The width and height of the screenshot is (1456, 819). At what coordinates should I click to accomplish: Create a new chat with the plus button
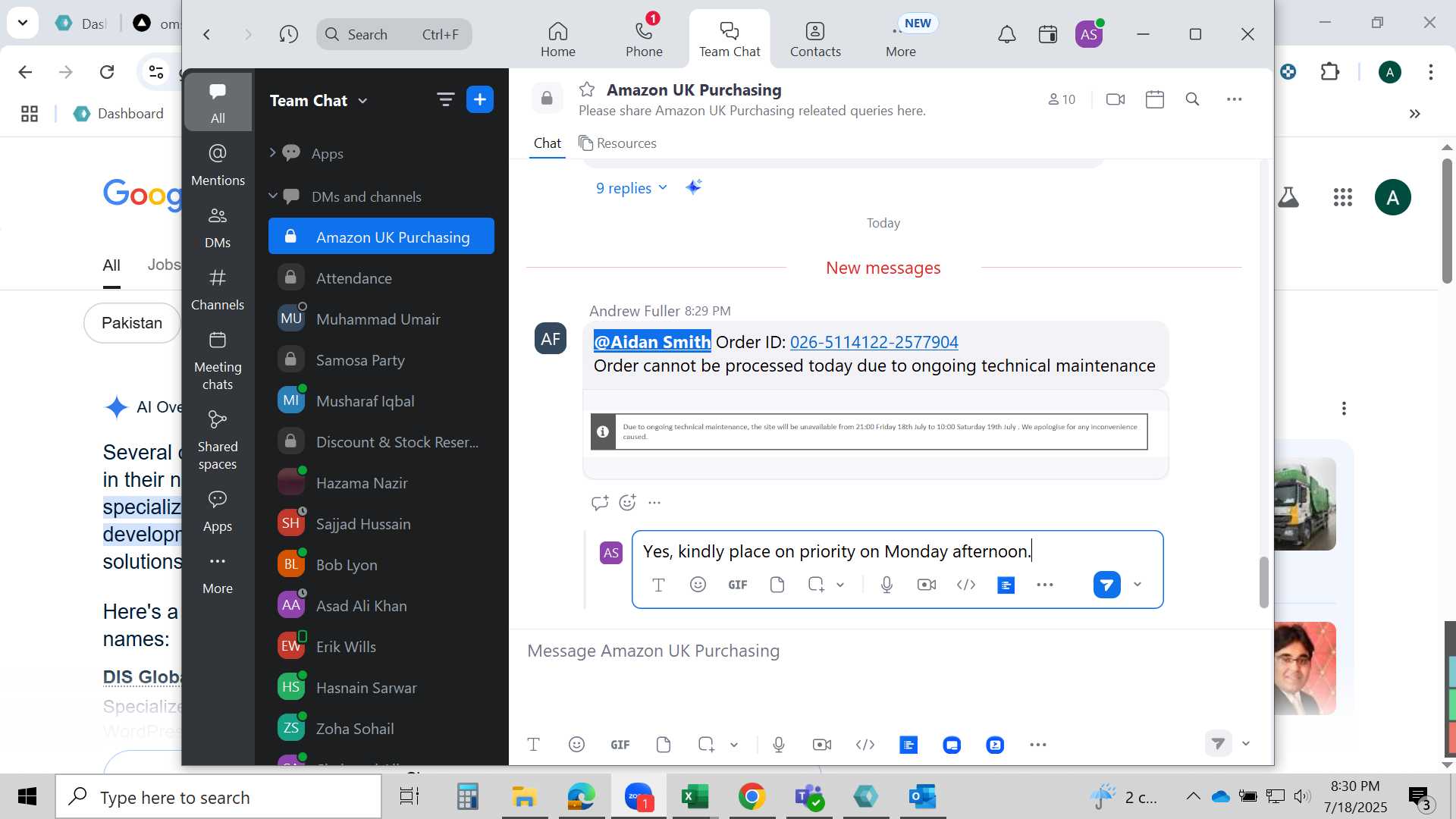[480, 99]
